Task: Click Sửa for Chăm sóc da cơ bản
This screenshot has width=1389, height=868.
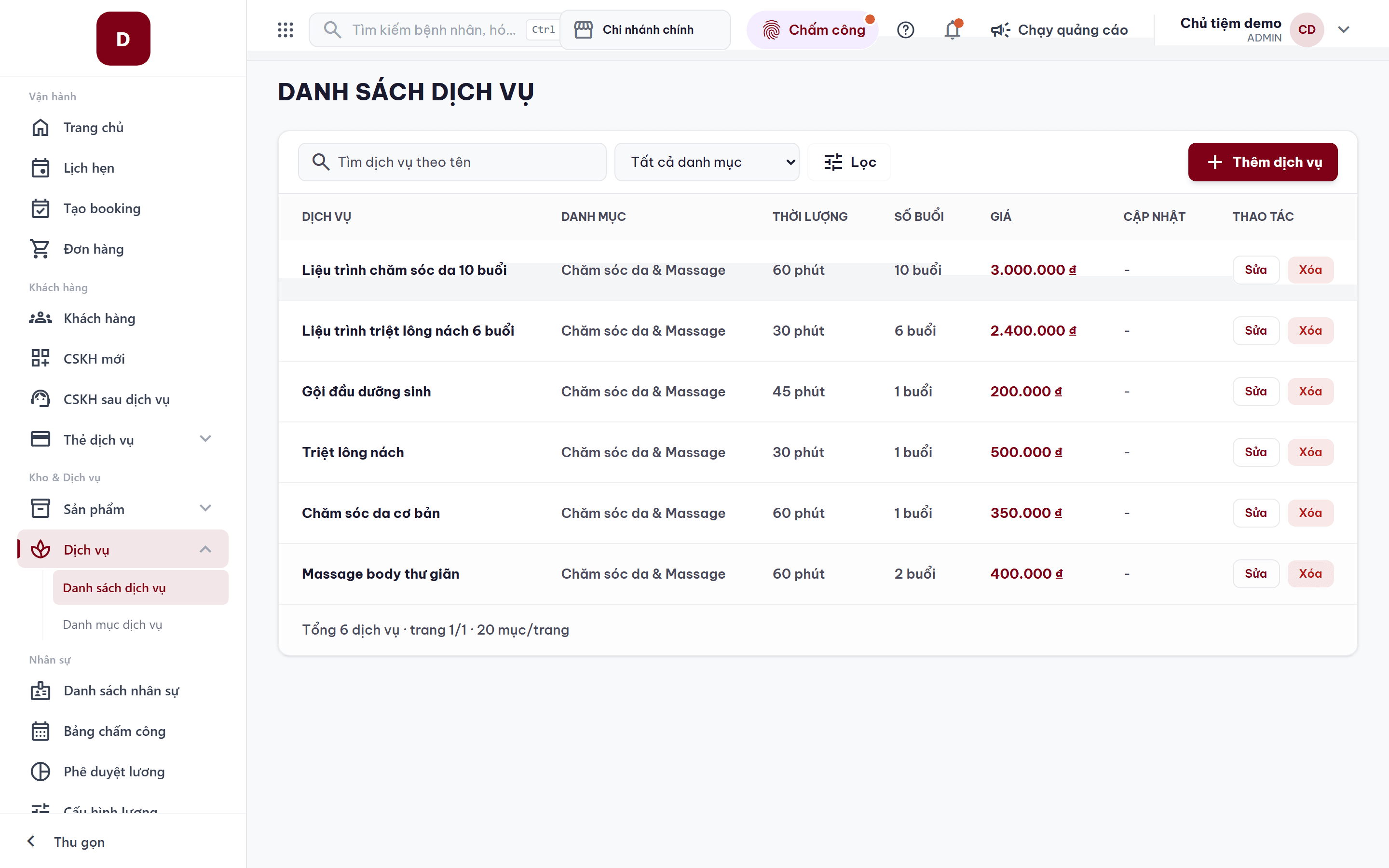Action: pyautogui.click(x=1256, y=513)
